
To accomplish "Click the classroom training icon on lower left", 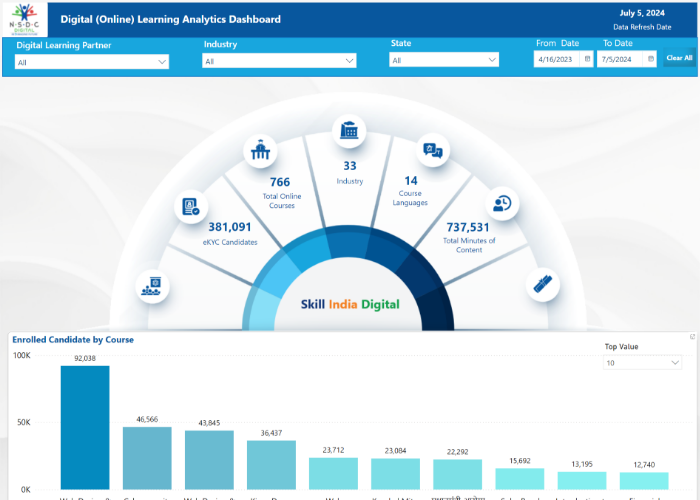I will pos(152,286).
